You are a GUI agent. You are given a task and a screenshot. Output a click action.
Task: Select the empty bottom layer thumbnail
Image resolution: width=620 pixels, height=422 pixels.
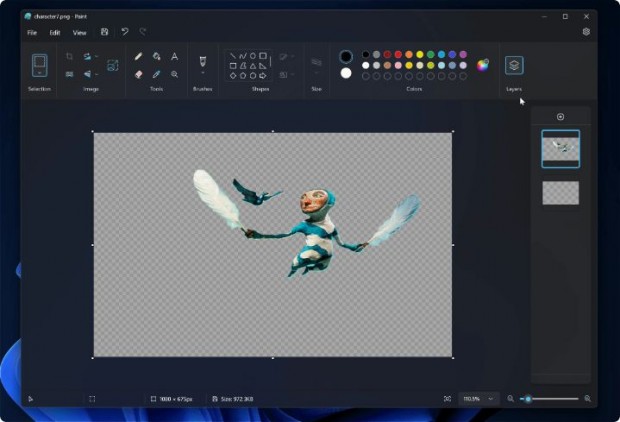560,193
